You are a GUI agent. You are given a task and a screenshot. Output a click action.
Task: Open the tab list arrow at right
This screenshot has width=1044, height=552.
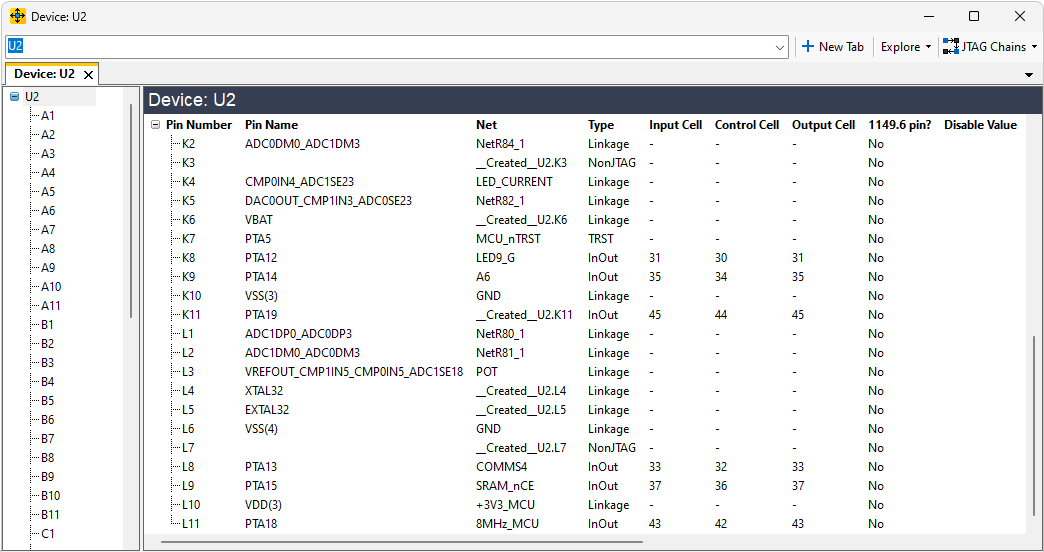click(x=1029, y=75)
